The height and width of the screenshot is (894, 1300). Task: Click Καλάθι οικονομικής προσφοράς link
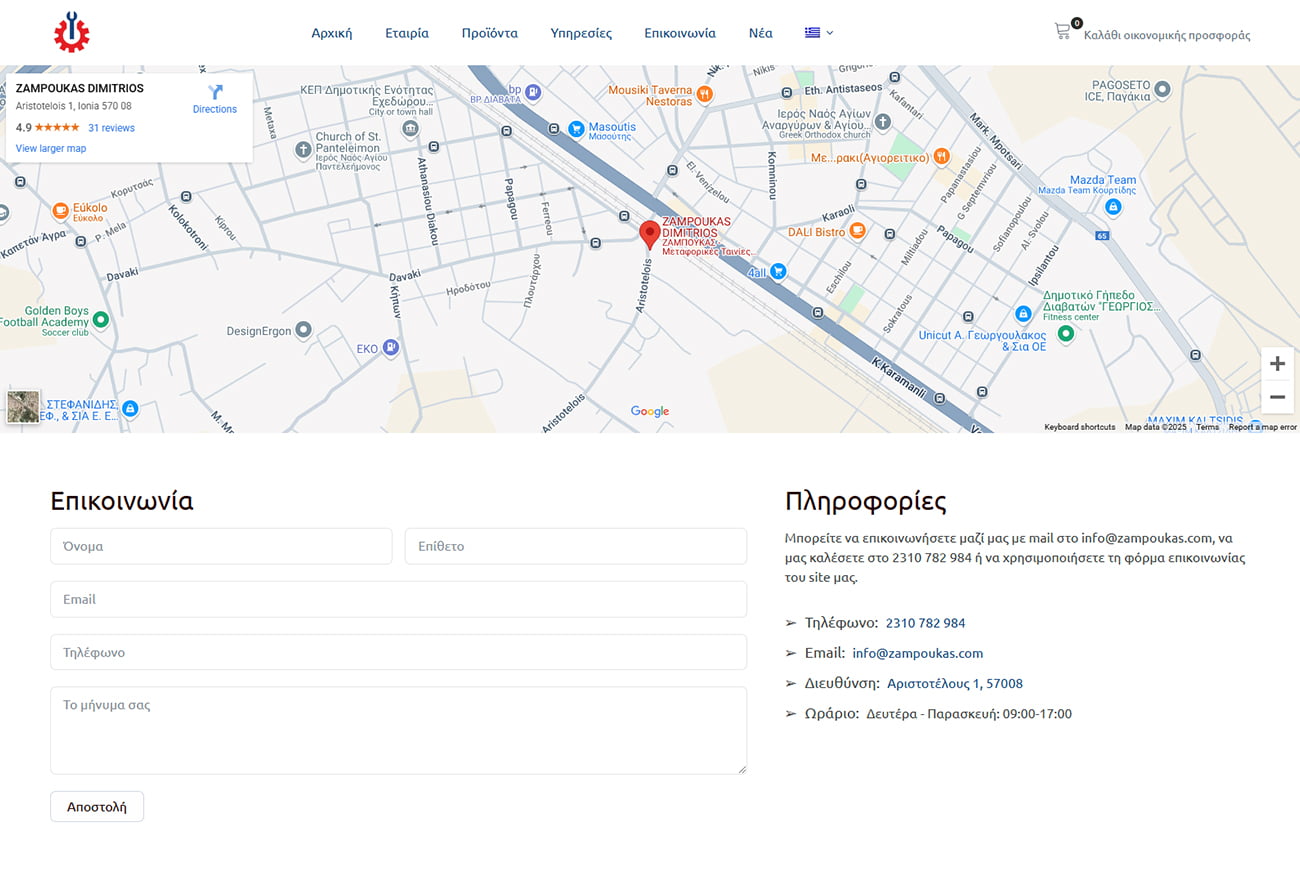pos(1167,35)
